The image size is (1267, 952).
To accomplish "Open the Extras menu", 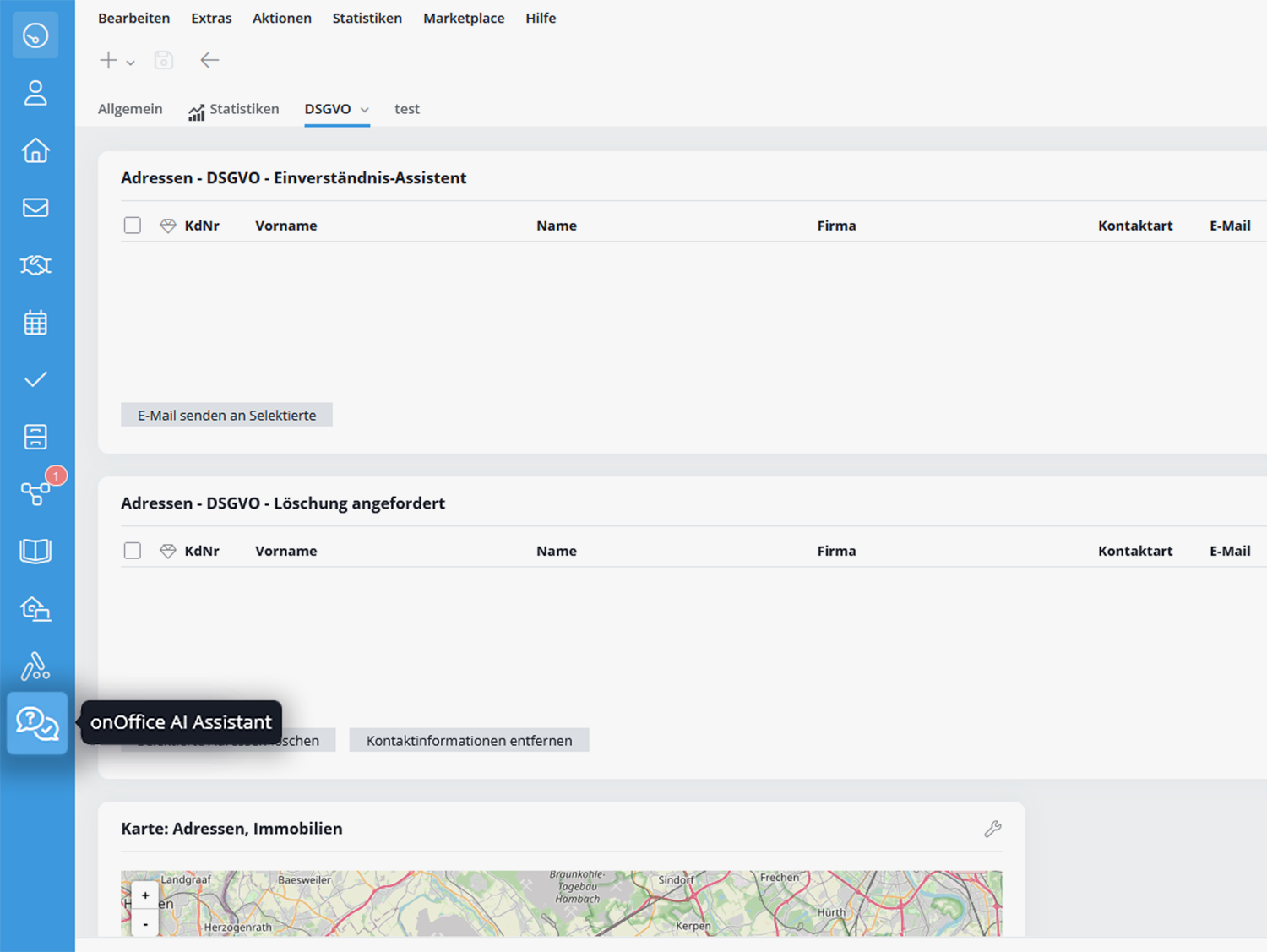I will pos(211,18).
